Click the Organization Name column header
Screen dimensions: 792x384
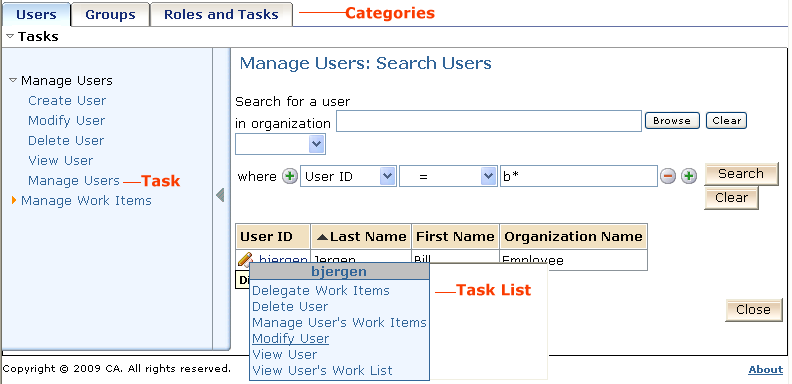[573, 236]
